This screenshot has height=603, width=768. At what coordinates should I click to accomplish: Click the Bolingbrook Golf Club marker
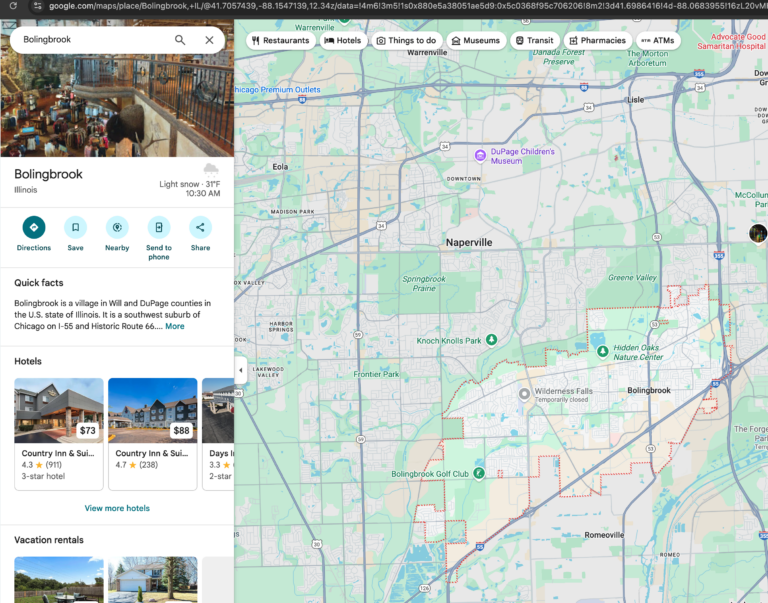[x=479, y=473]
